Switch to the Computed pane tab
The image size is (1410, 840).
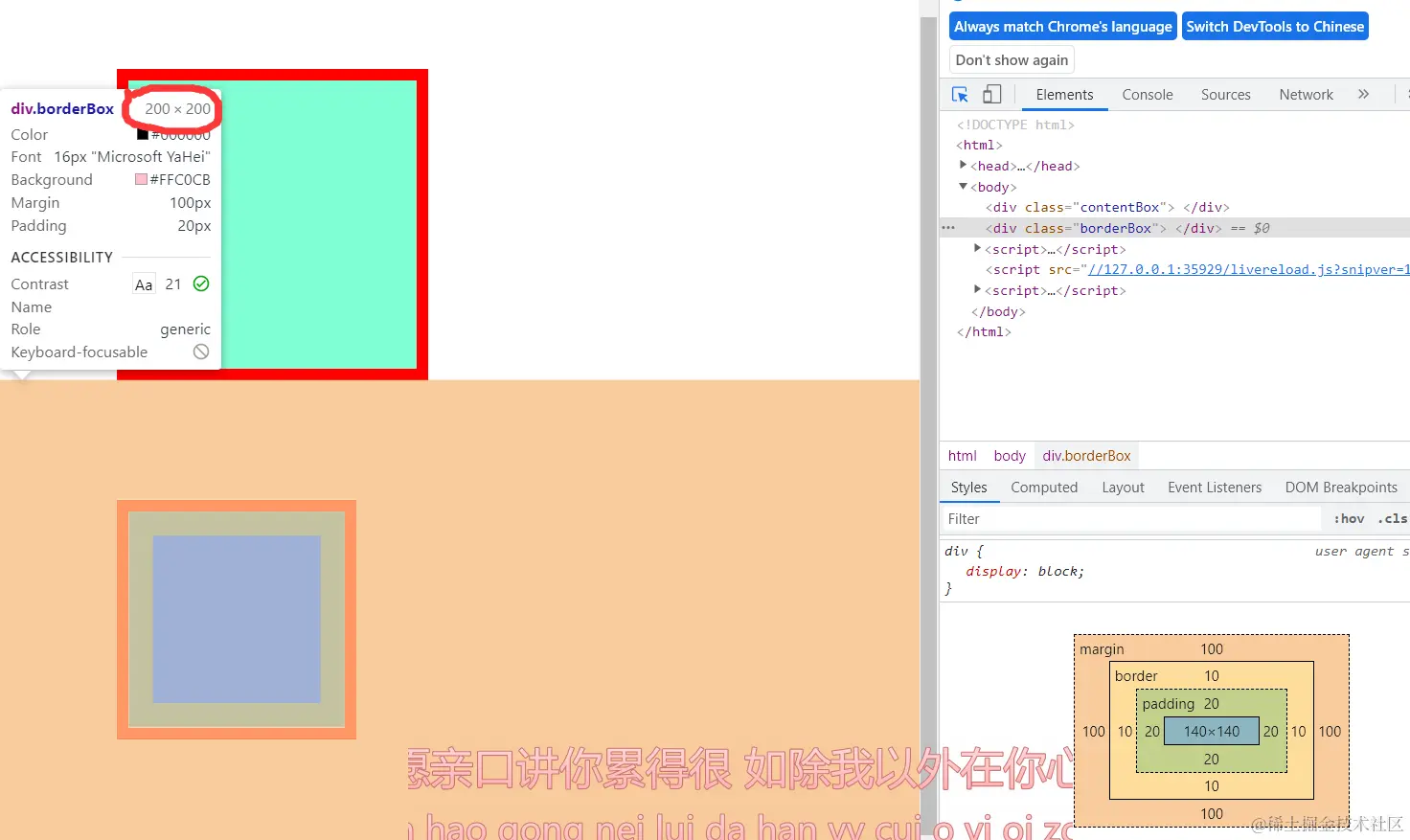(1044, 488)
